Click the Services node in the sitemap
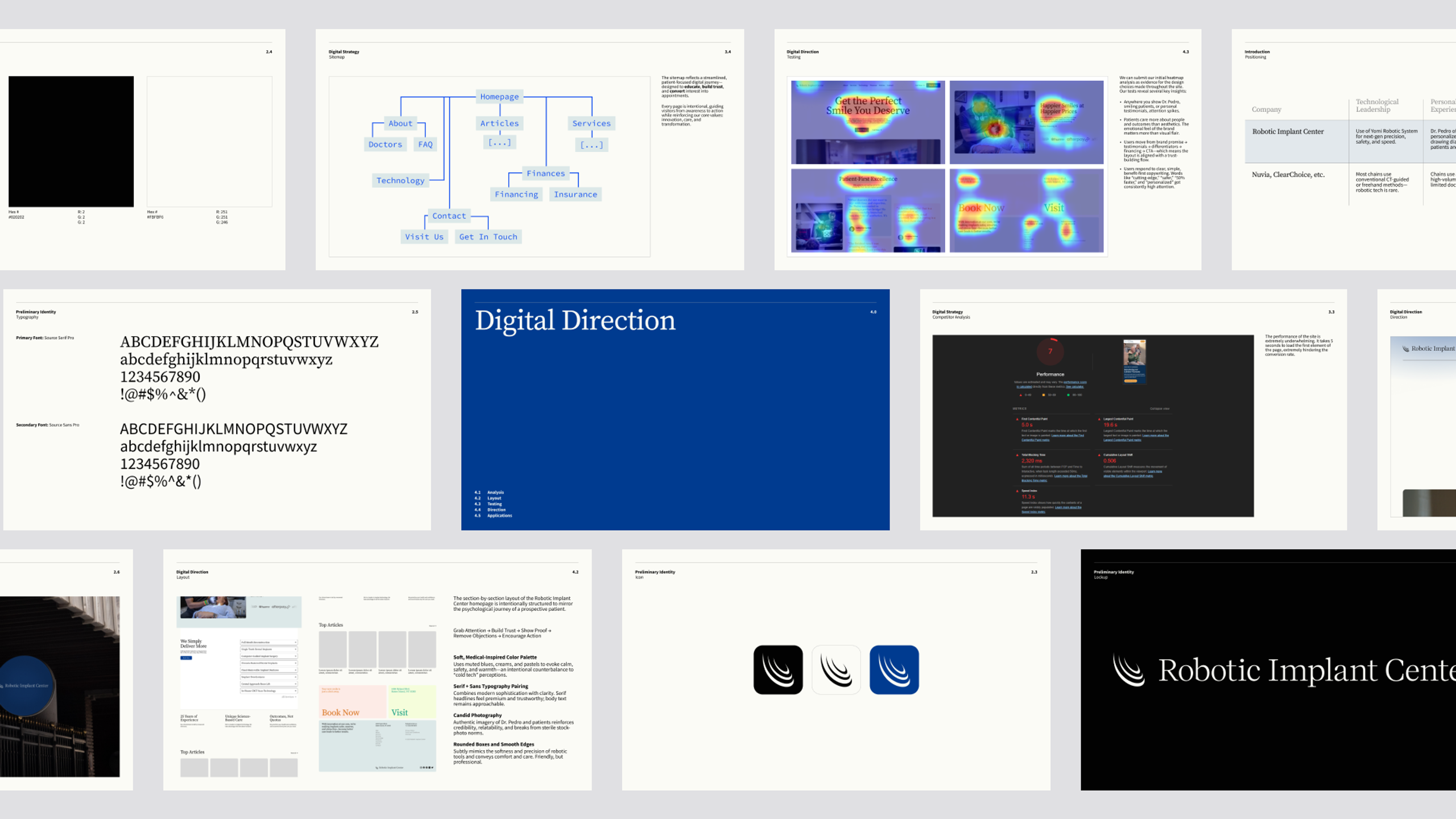This screenshot has width=1456, height=819. (x=591, y=123)
